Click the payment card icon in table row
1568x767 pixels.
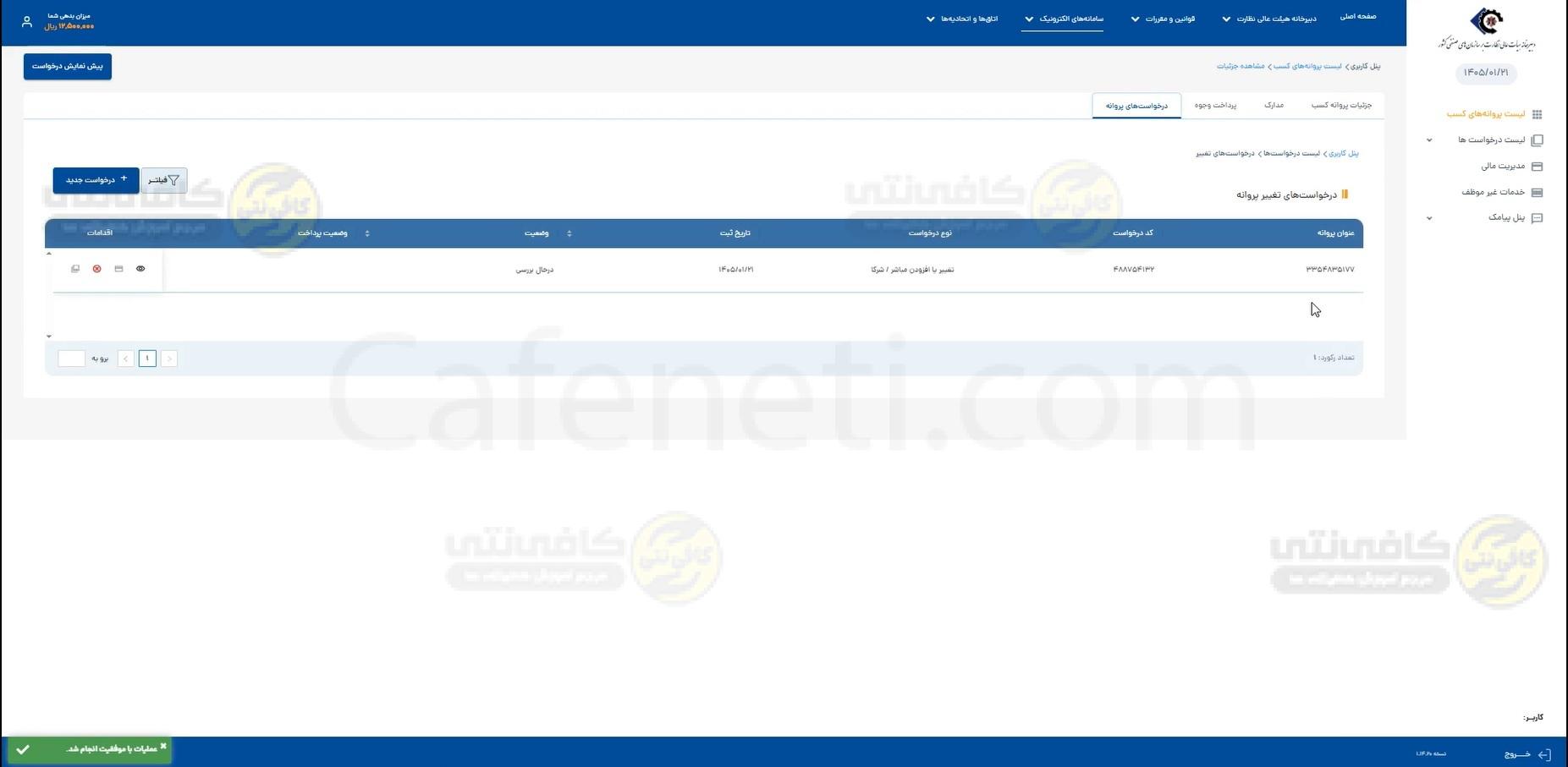pyautogui.click(x=118, y=269)
